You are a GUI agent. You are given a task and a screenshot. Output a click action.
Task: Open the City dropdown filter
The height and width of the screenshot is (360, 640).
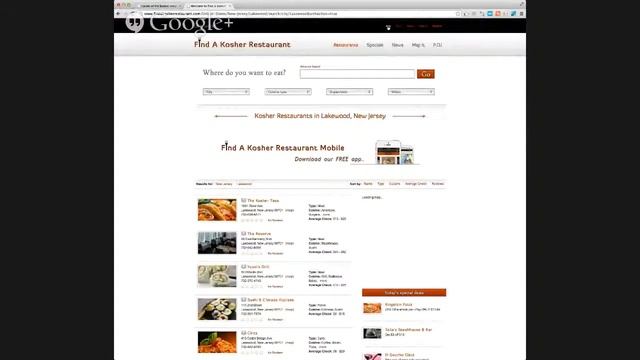(226, 92)
